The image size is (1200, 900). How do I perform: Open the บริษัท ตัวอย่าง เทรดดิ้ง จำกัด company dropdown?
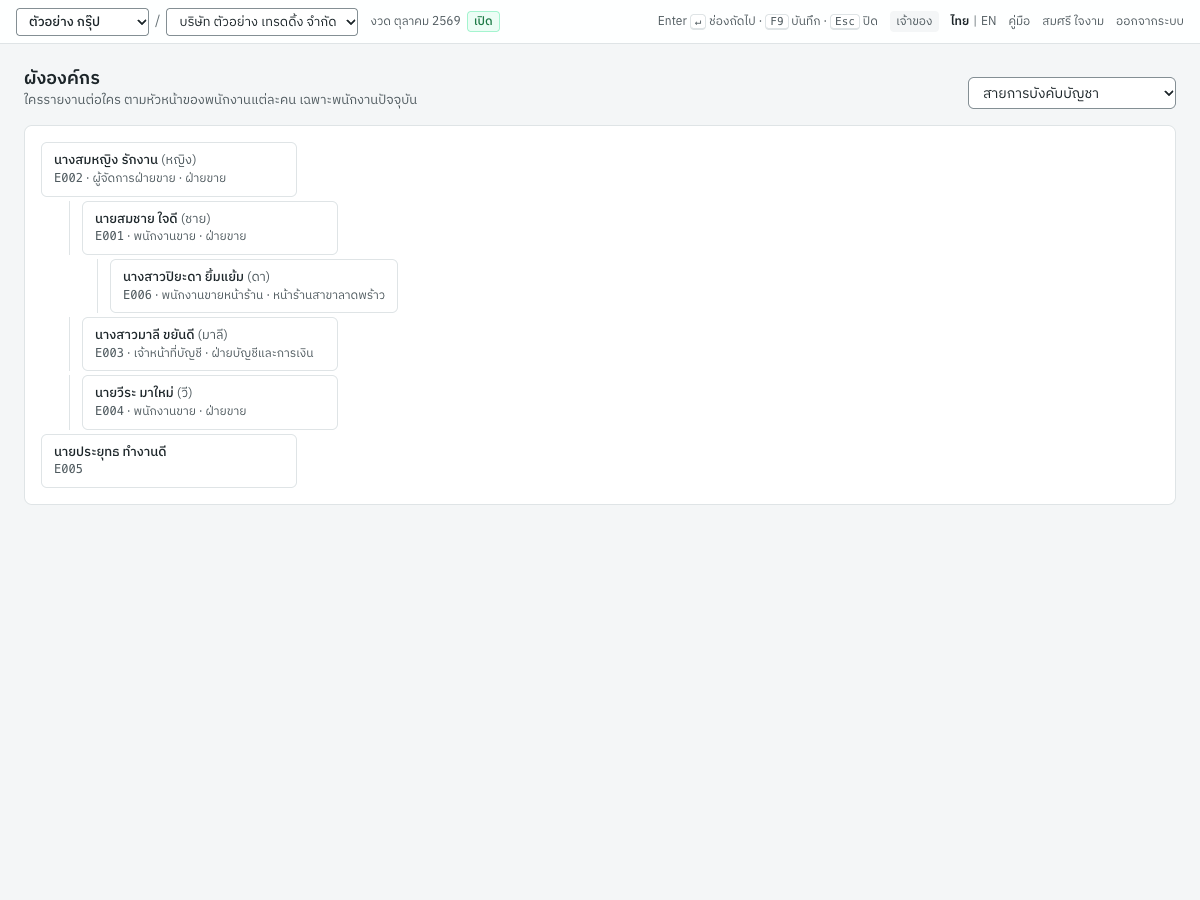click(262, 22)
